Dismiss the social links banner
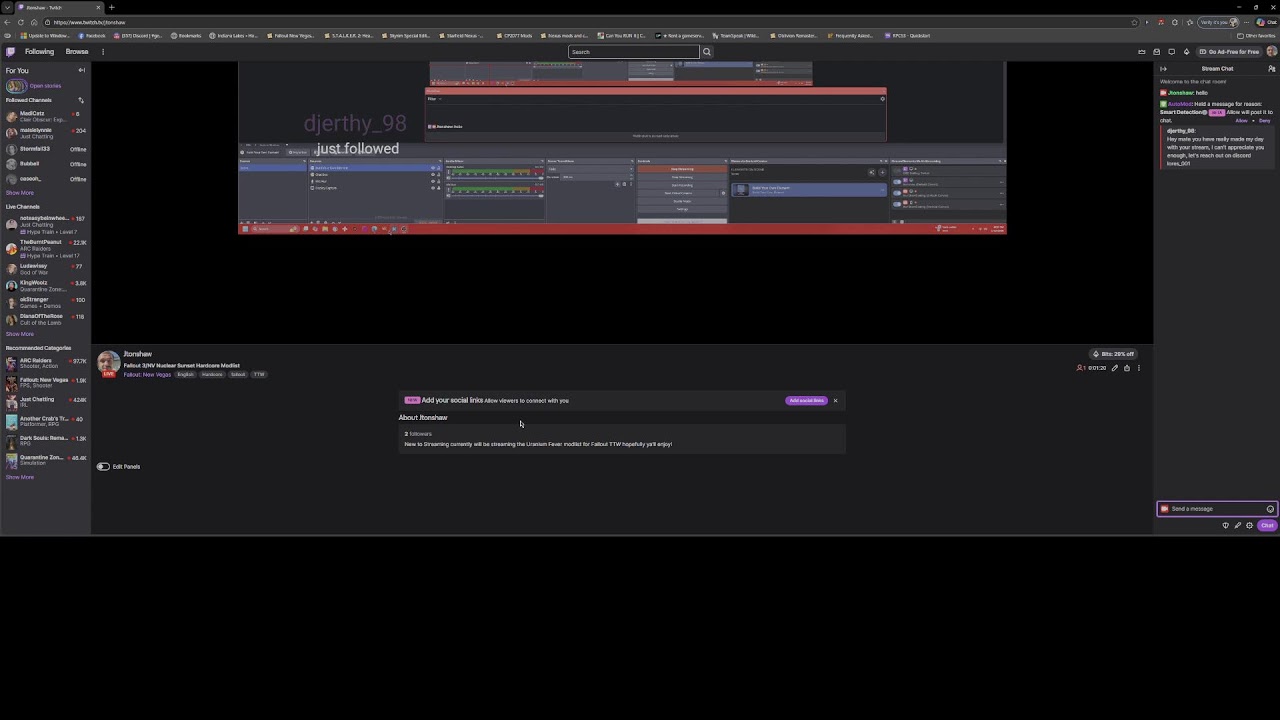1280x720 pixels. click(x=835, y=401)
